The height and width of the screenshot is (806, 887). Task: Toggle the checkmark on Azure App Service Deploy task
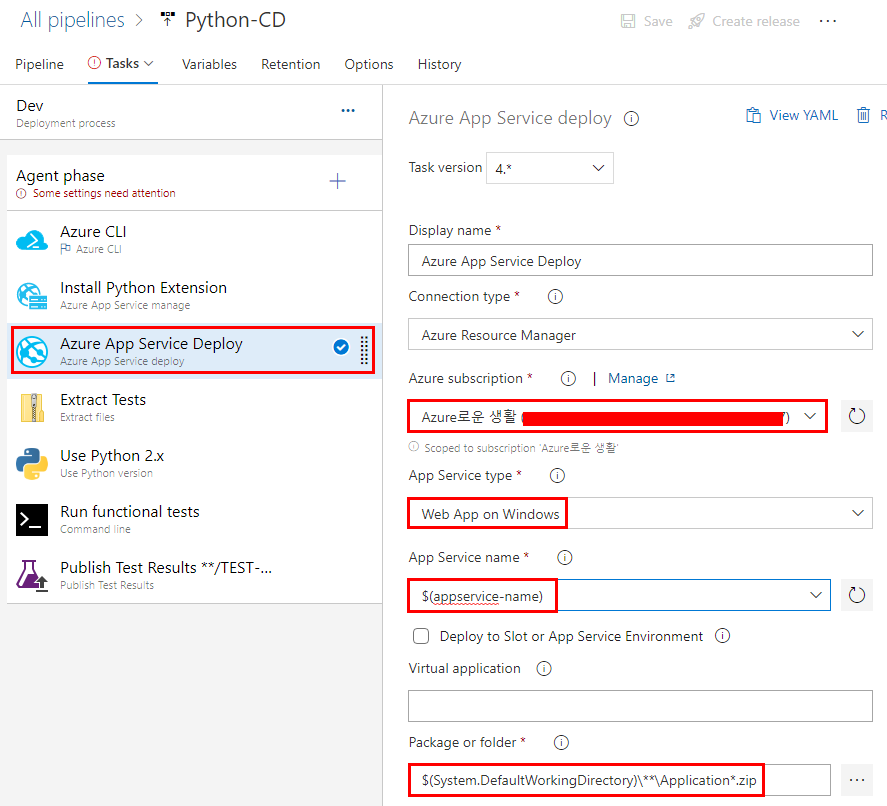[341, 347]
